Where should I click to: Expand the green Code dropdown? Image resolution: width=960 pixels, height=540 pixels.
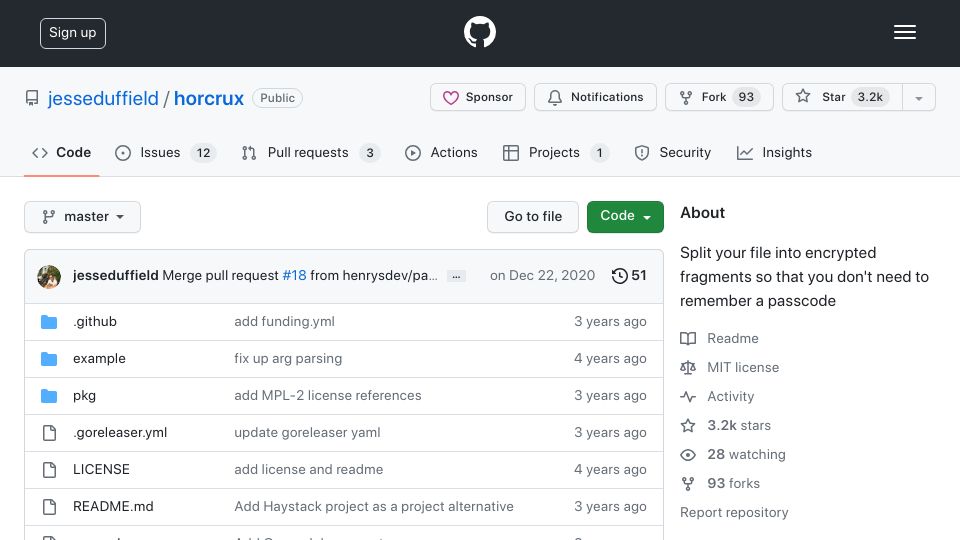pos(625,217)
